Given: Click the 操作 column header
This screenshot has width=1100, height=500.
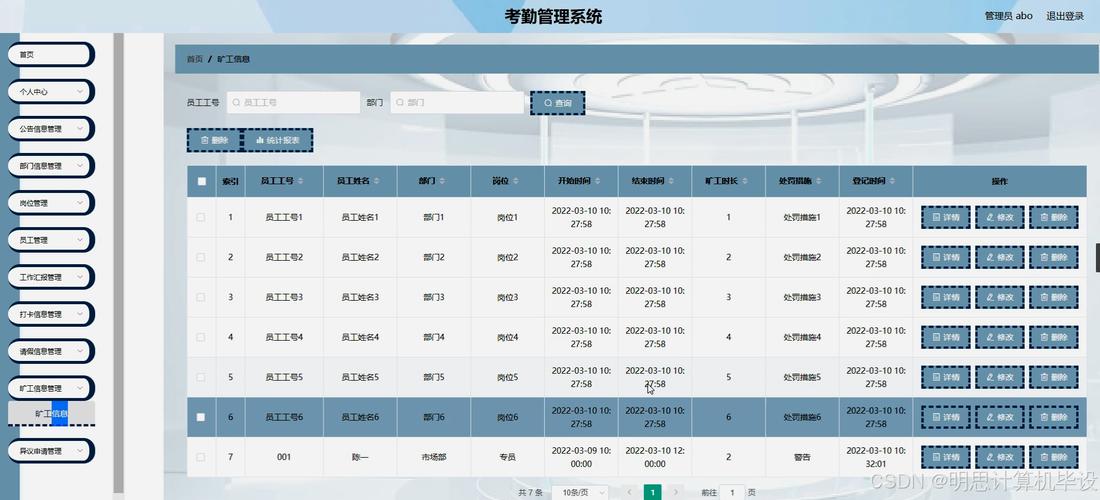Looking at the screenshot, I should 1000,181.
